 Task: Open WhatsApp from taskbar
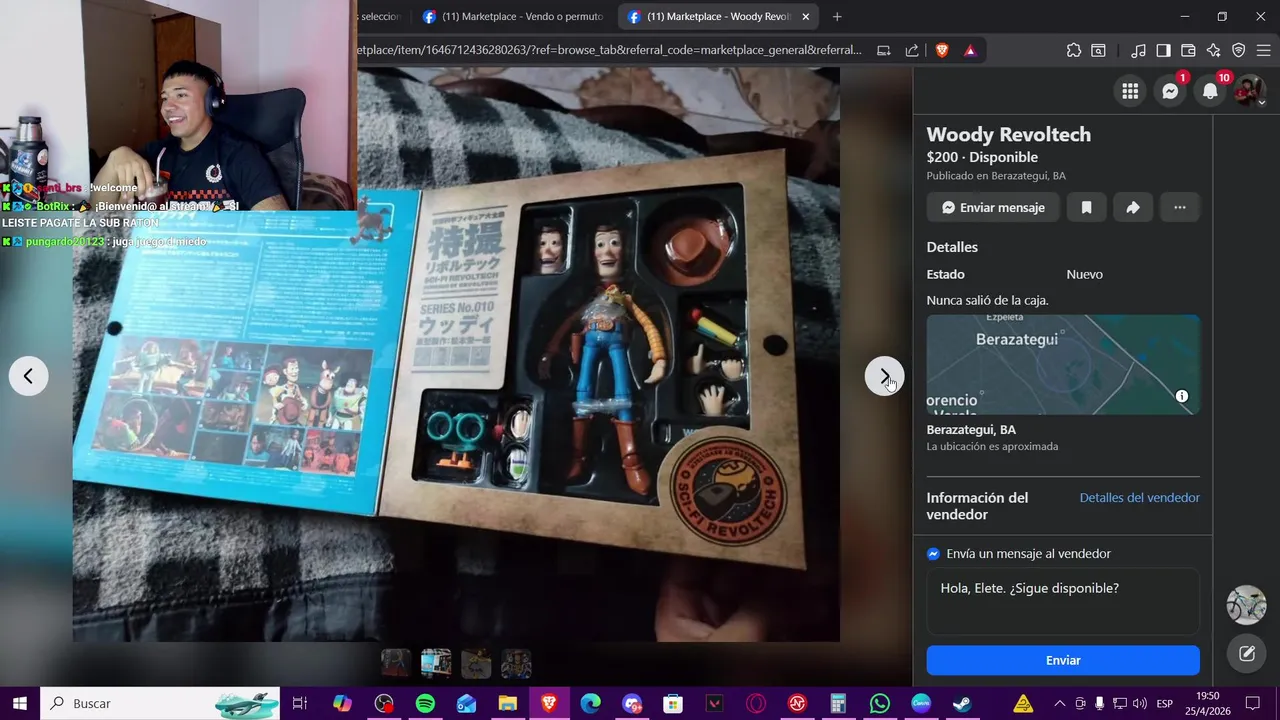879,703
